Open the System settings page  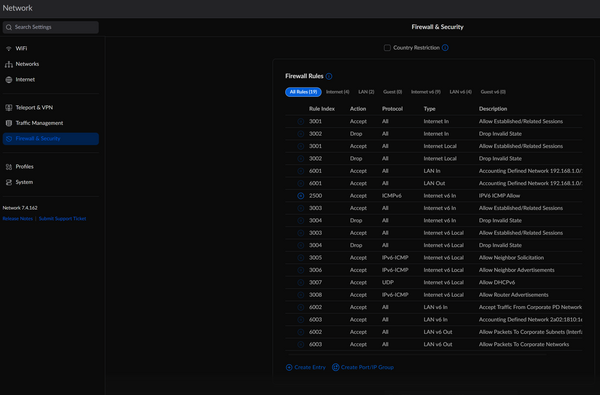point(24,182)
